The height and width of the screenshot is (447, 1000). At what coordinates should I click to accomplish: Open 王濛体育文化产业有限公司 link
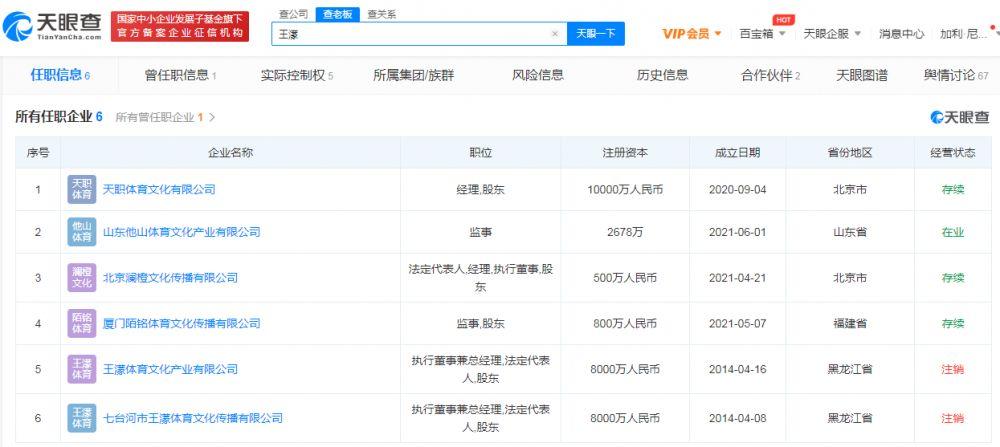coord(170,369)
